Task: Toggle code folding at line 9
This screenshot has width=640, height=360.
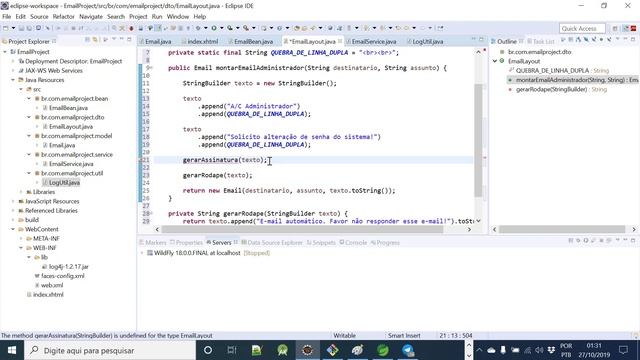Action: pyautogui.click(x=151, y=68)
